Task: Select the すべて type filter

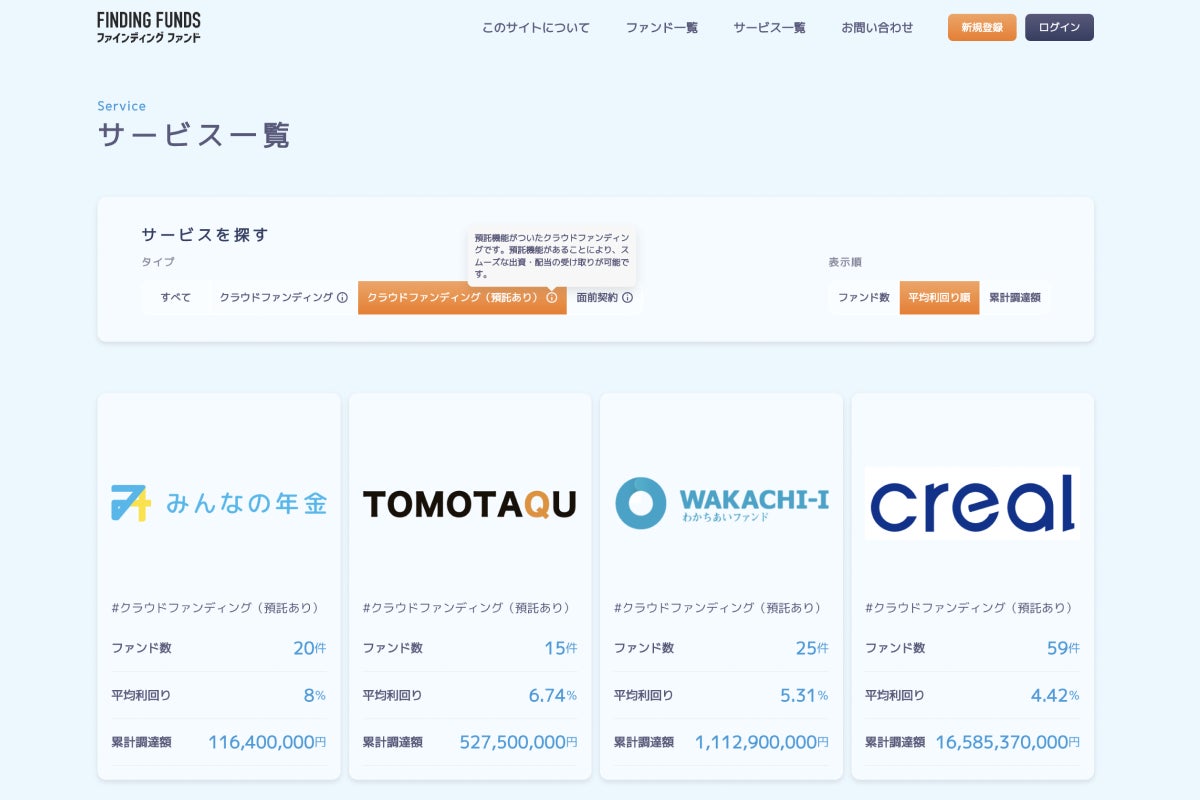Action: 176,298
